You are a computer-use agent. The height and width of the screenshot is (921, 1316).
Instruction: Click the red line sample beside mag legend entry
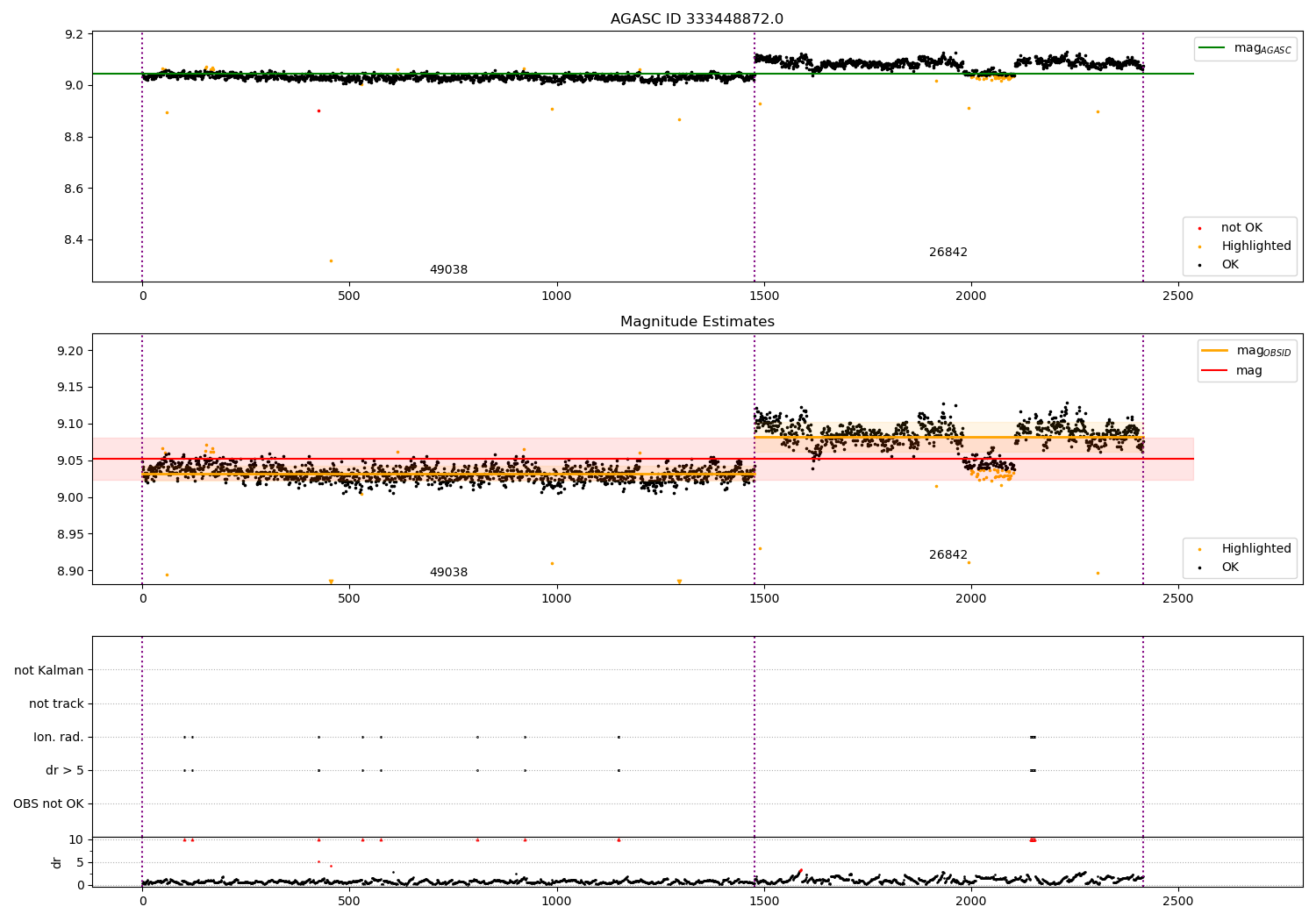pos(1215,370)
